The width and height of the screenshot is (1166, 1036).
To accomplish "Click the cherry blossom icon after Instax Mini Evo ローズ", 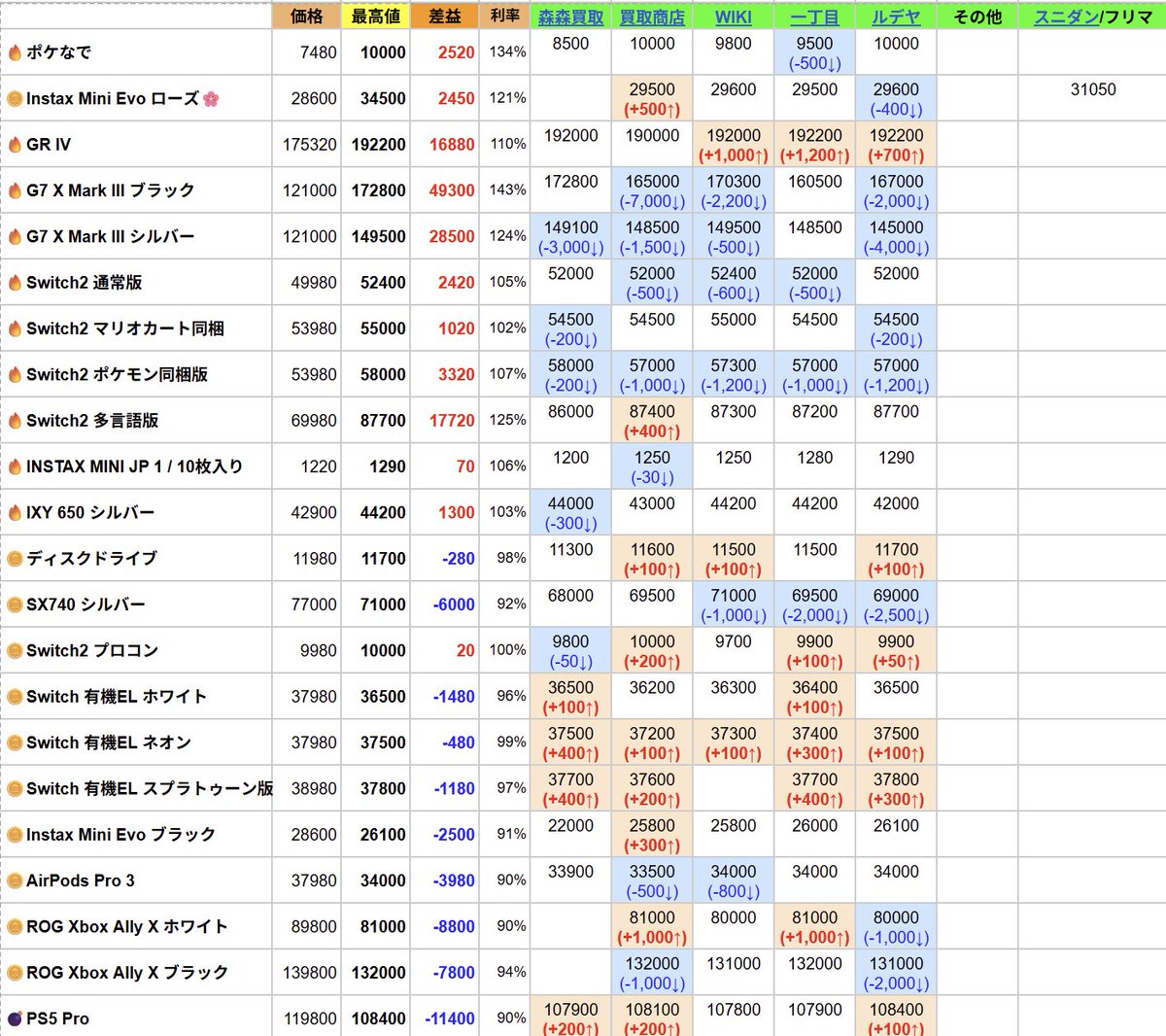I will (x=211, y=98).
